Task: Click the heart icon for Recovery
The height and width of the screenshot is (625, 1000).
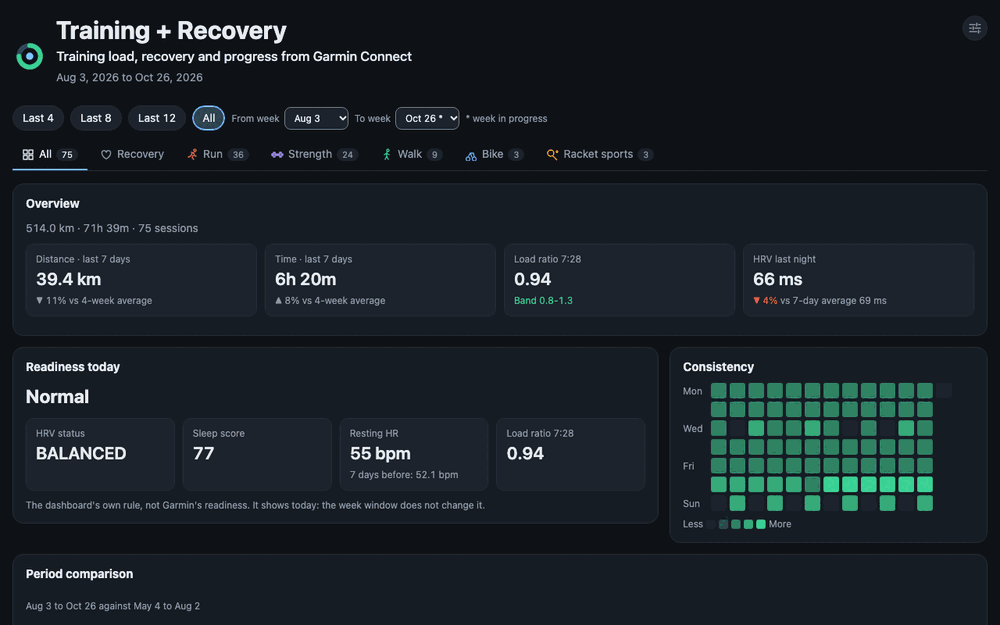Action: pos(106,154)
